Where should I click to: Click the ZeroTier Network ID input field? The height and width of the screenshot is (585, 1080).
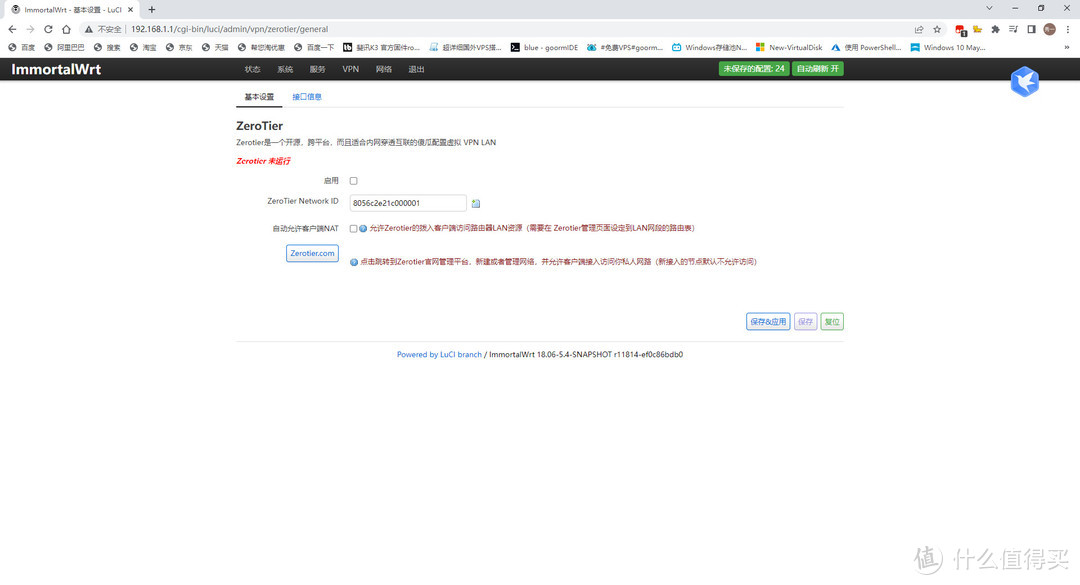point(408,203)
